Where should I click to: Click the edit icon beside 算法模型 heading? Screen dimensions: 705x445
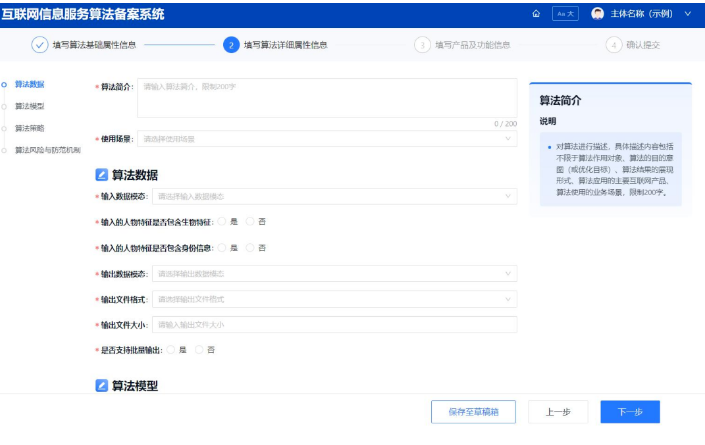pos(101,386)
